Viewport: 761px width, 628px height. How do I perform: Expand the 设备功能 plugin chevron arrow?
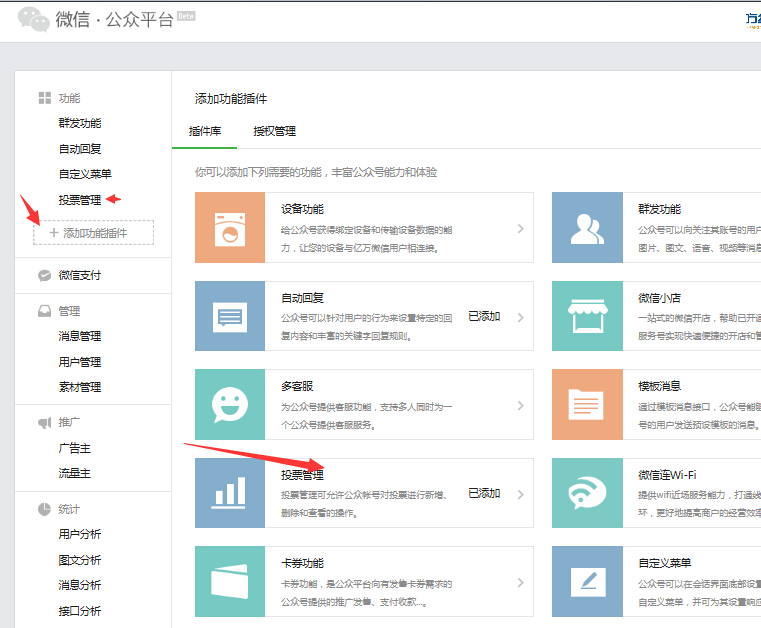520,229
